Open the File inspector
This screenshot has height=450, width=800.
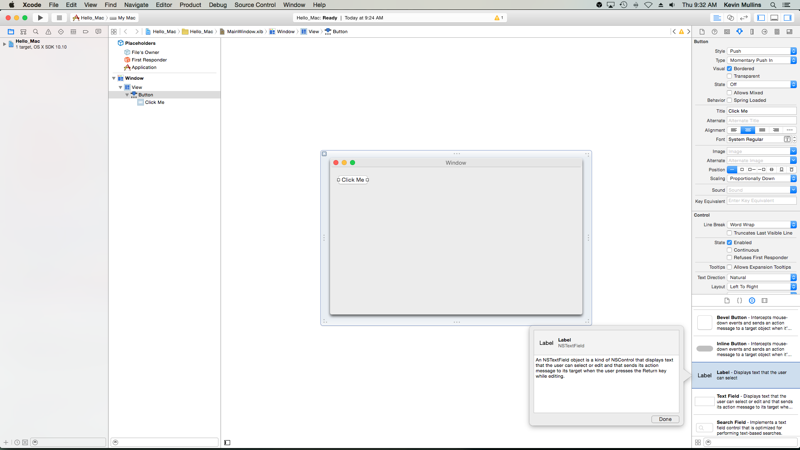pos(702,32)
